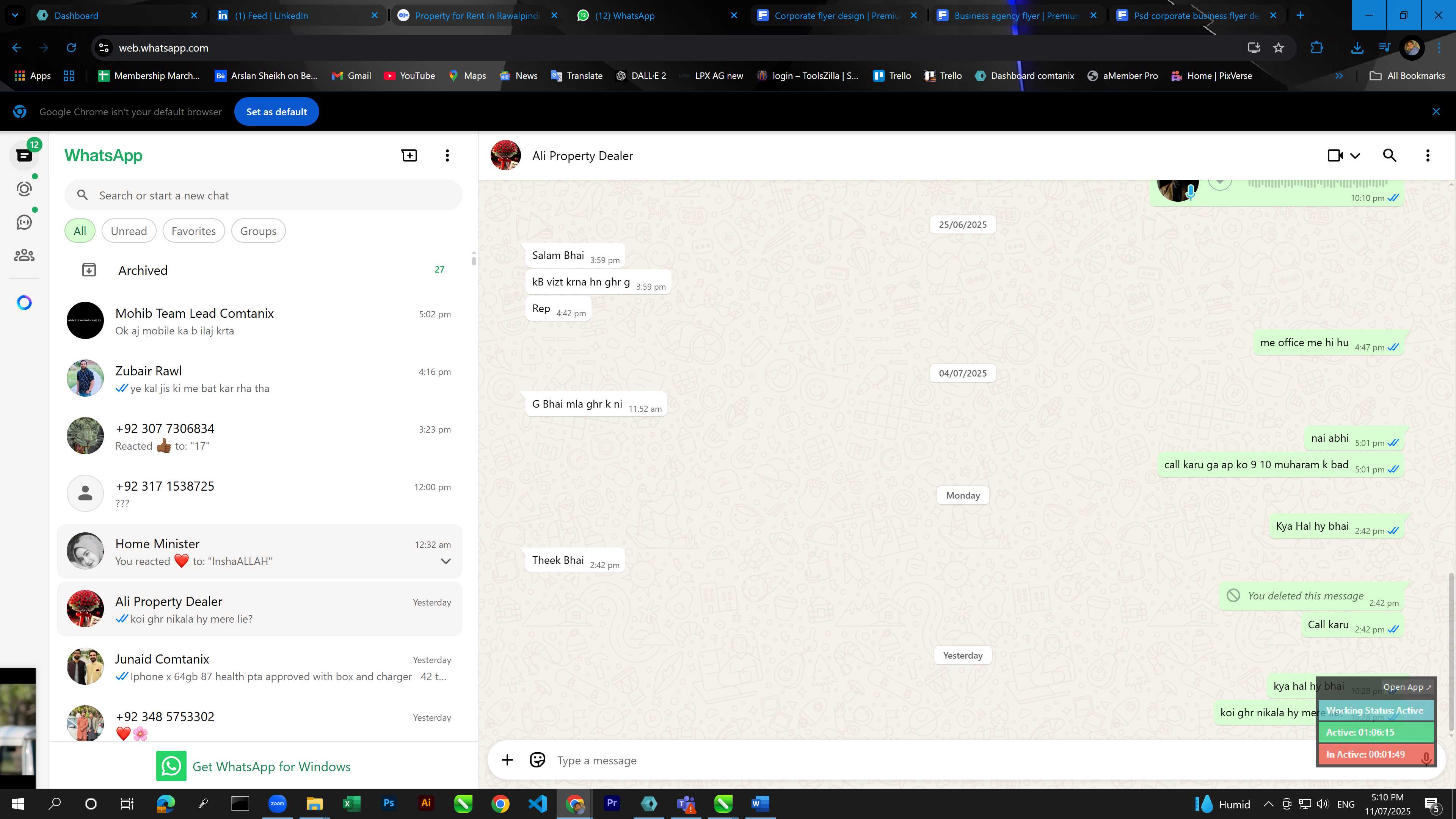Click the web.whatsapp.com address bar
This screenshot has height=819, width=1456.
click(x=667, y=48)
